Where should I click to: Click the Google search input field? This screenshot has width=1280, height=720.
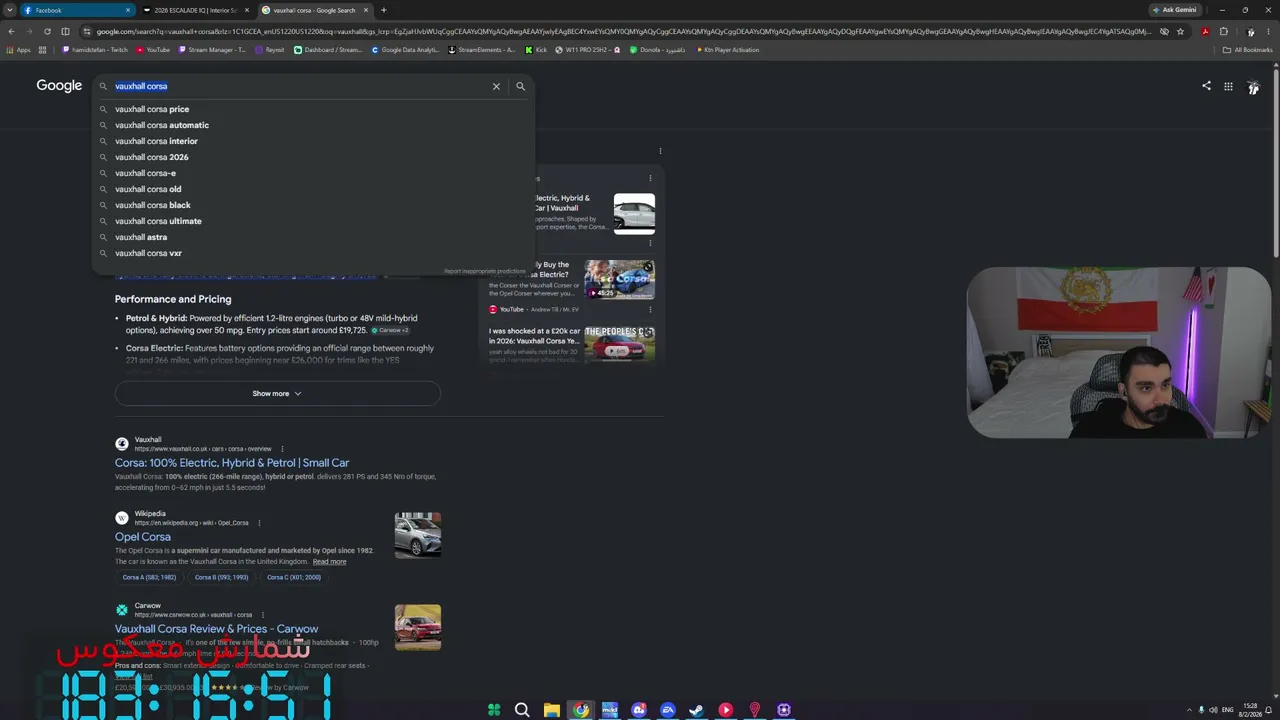click(300, 86)
